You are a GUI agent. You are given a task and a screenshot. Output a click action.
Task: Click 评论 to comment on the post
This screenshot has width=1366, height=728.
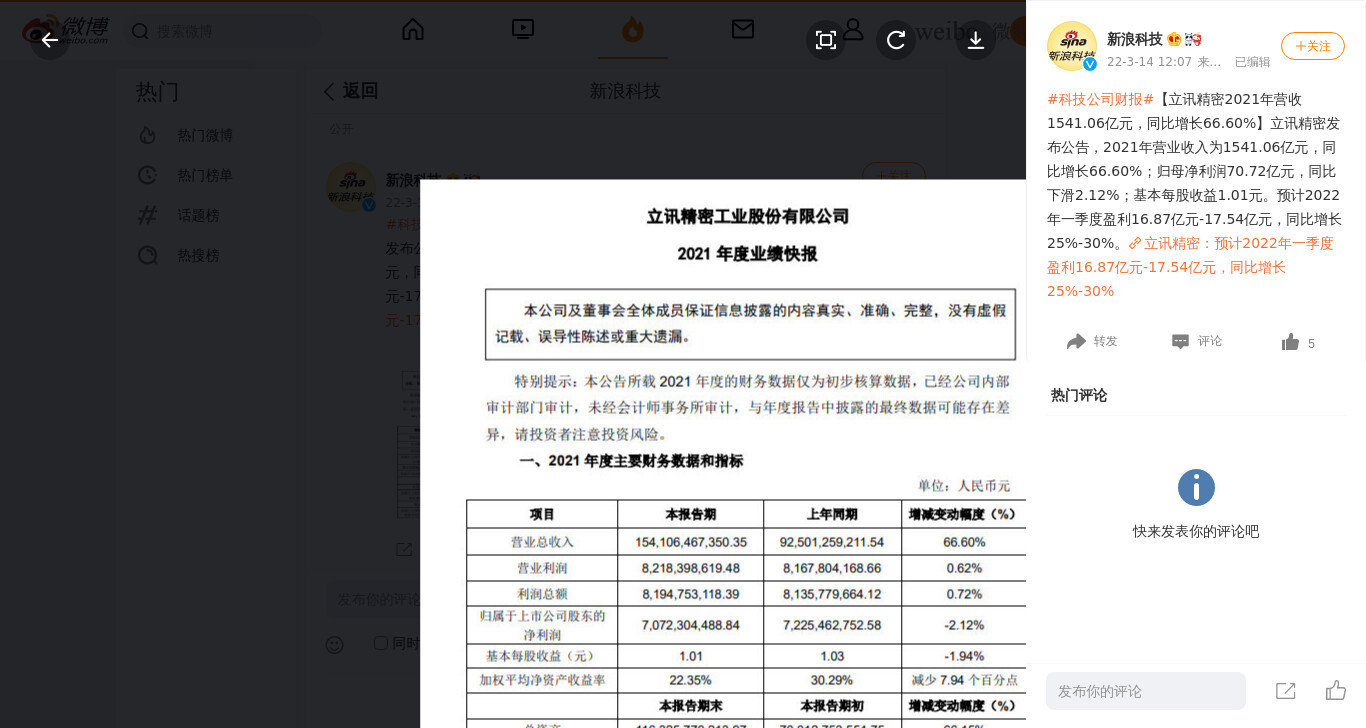pos(1197,341)
